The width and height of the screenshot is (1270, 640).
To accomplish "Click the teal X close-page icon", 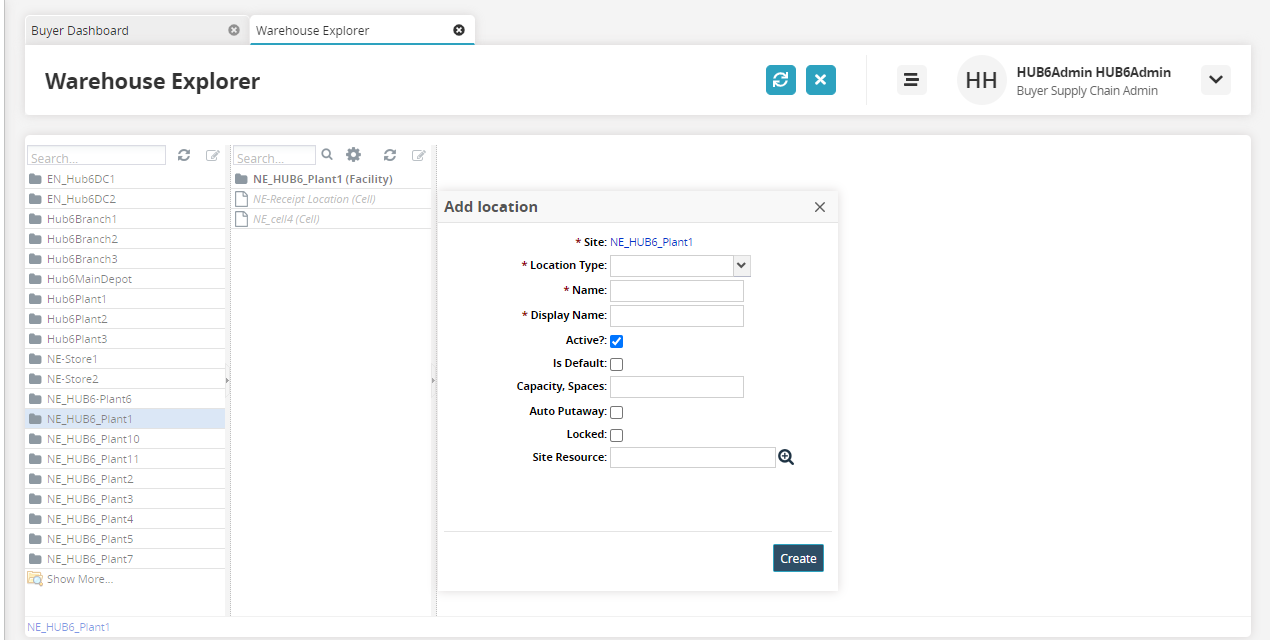I will click(x=821, y=80).
